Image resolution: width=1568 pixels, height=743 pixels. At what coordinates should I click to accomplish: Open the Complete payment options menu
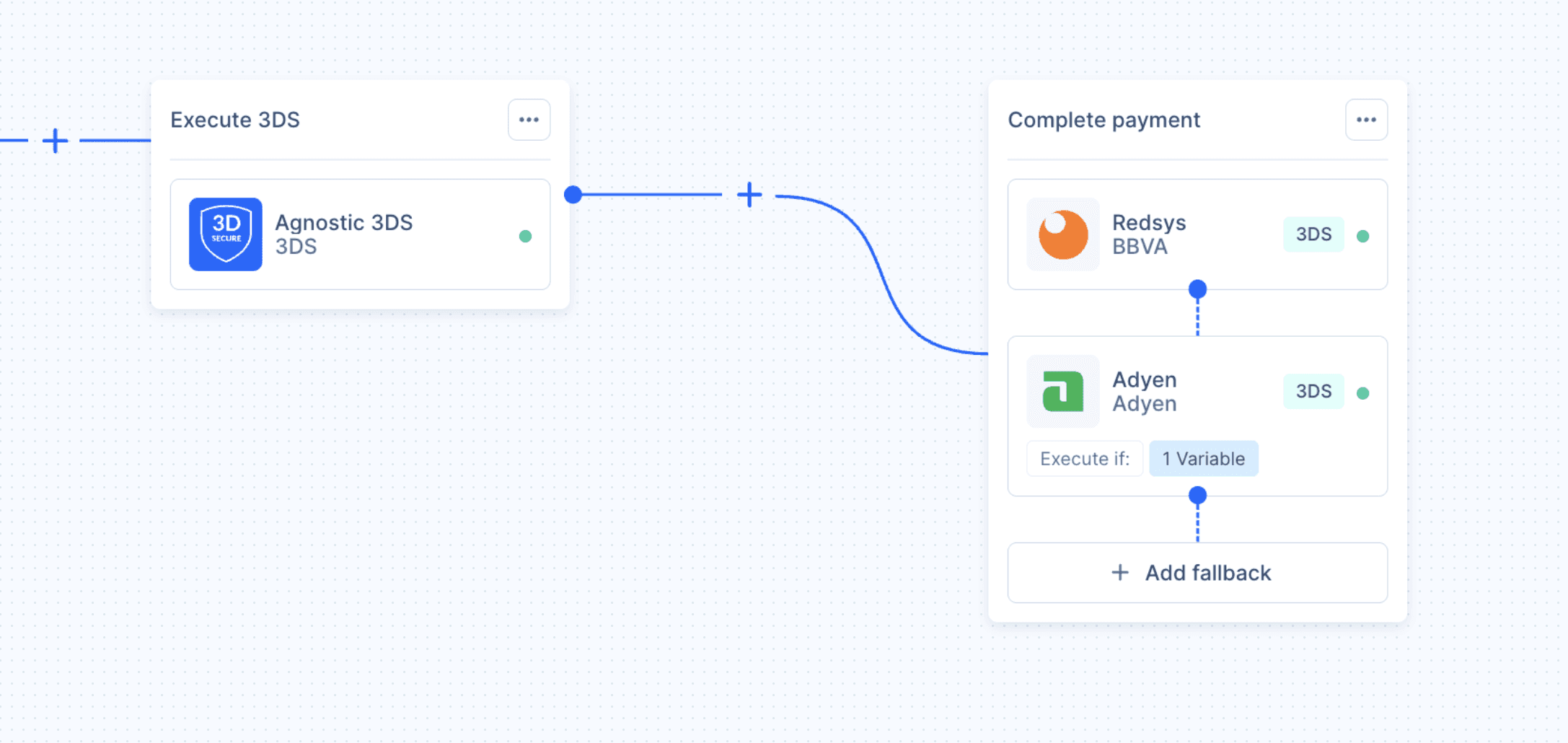coord(1365,120)
